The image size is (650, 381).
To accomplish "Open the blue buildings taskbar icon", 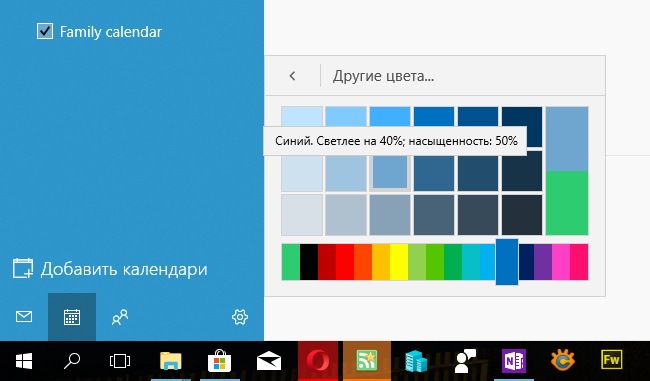I will (416, 361).
